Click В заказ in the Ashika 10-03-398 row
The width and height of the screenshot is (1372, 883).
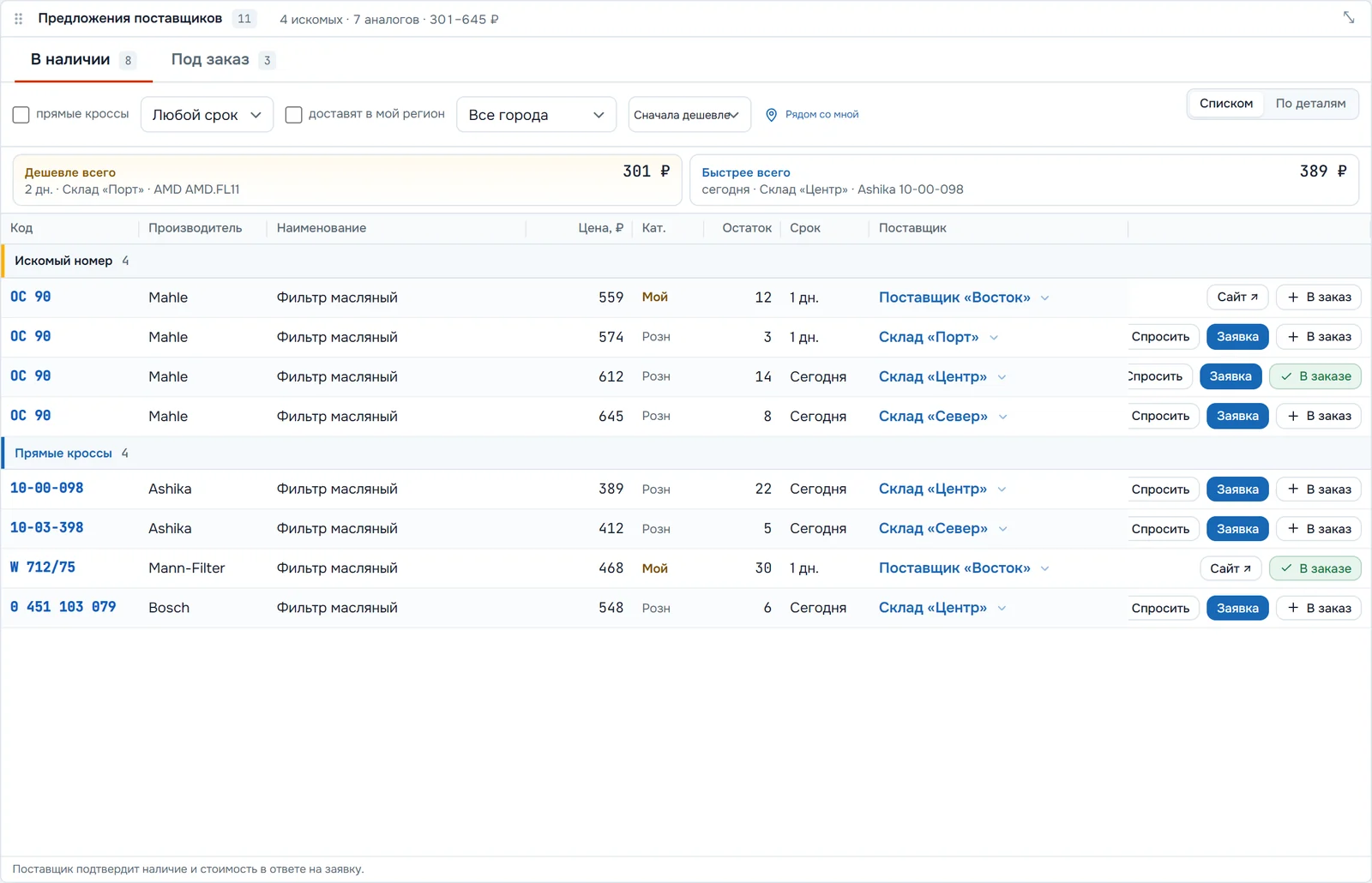pyautogui.click(x=1319, y=529)
